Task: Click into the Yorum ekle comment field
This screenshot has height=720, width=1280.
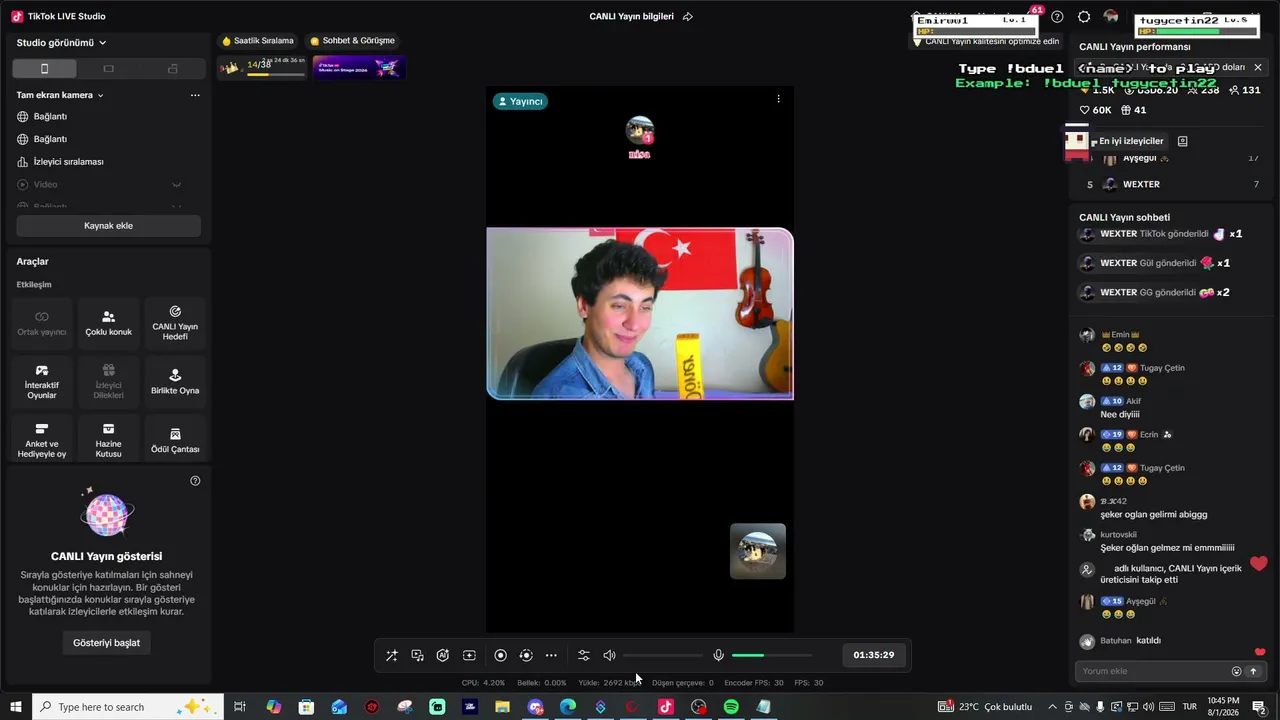Action: point(1154,671)
